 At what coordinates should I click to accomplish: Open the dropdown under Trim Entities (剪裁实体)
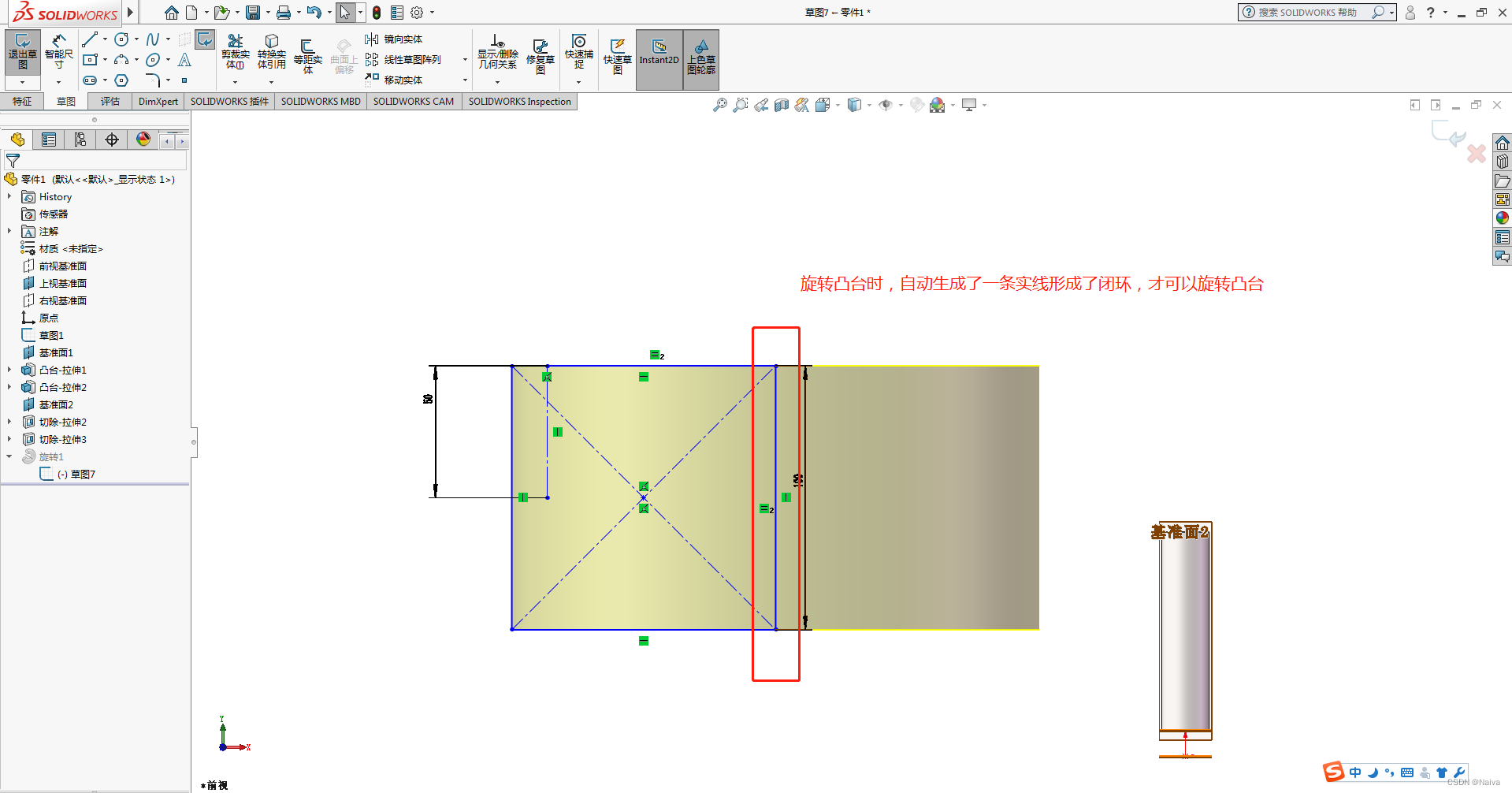235,82
